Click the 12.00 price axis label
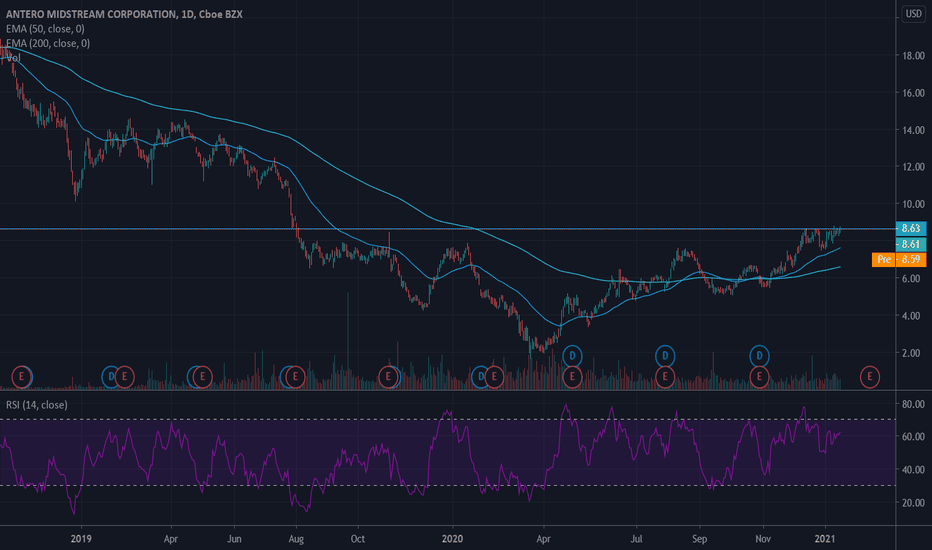 coord(914,167)
